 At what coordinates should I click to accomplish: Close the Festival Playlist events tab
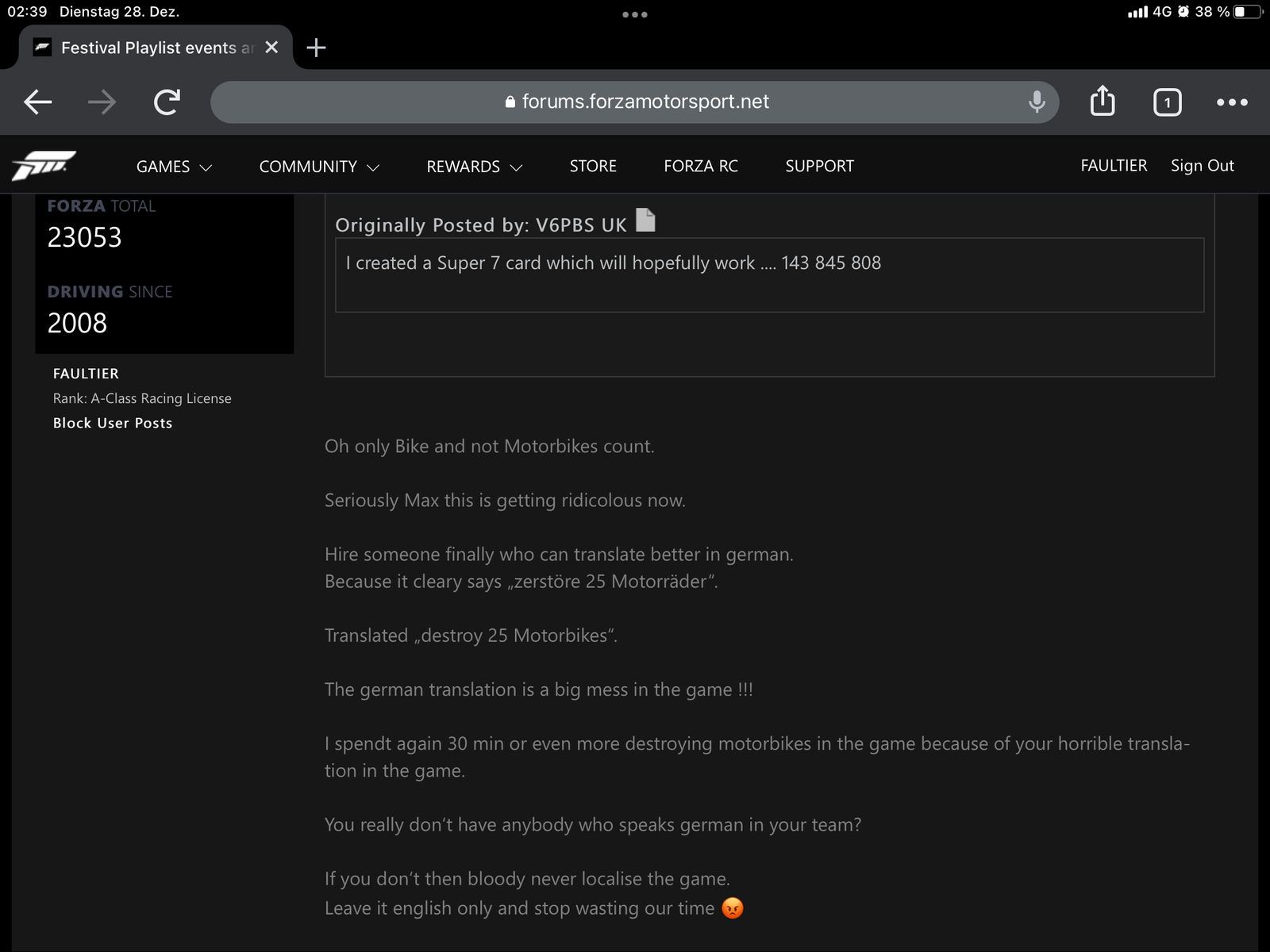tap(271, 48)
